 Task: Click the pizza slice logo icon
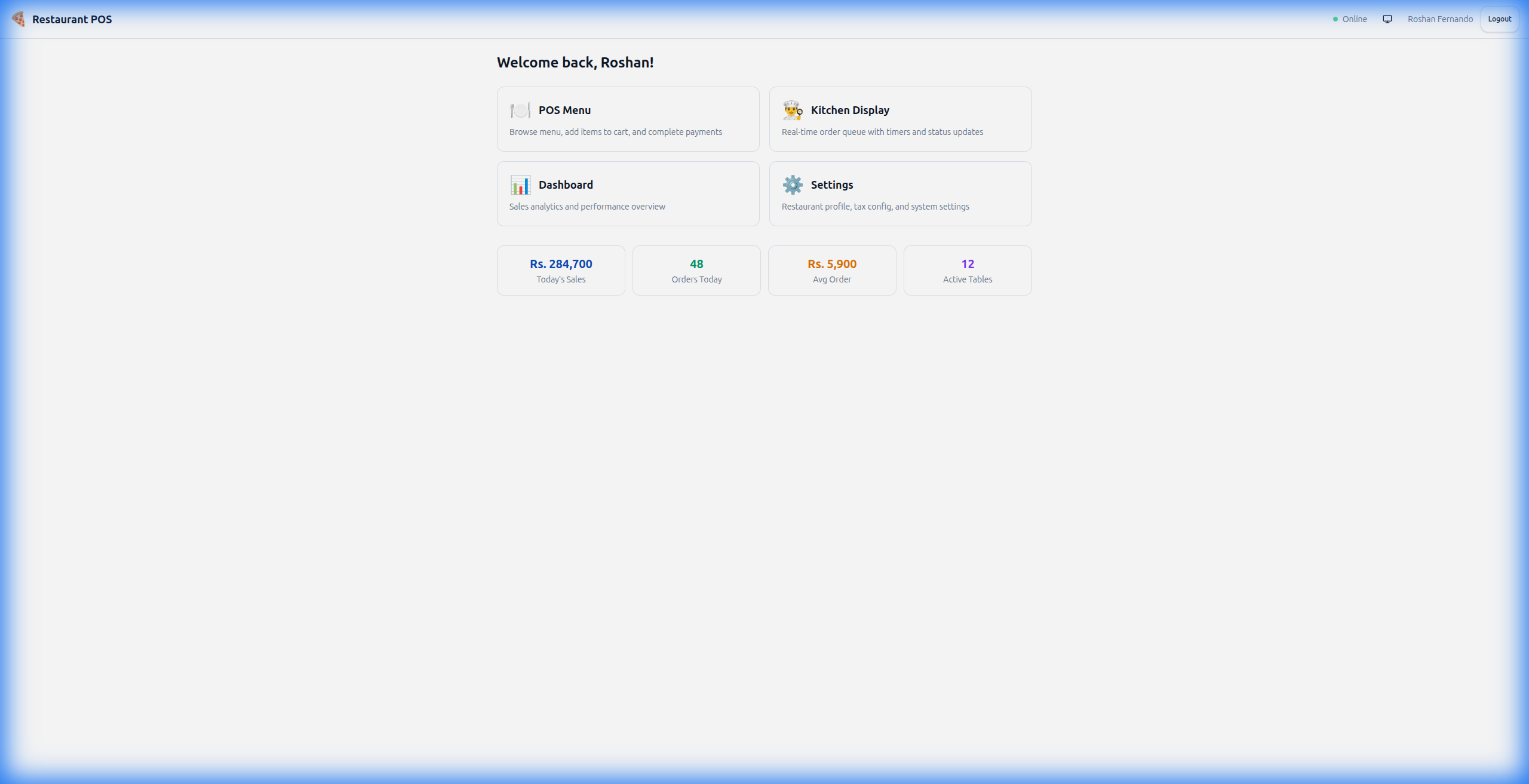click(x=18, y=19)
